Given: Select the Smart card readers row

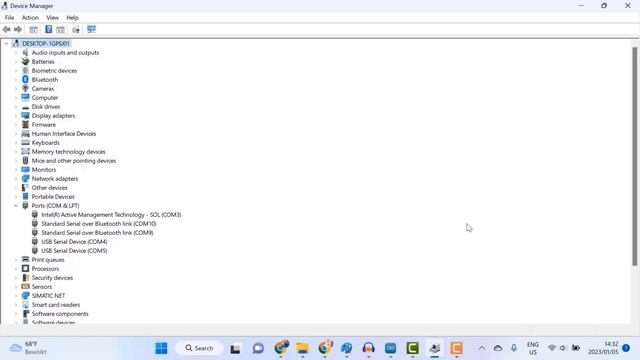Looking at the screenshot, I should (x=56, y=304).
